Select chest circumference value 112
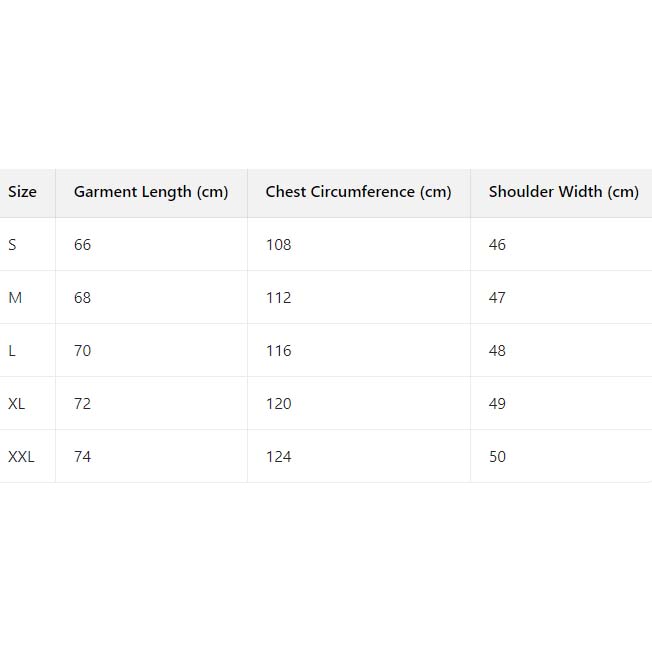This screenshot has height=653, width=652. click(x=278, y=298)
